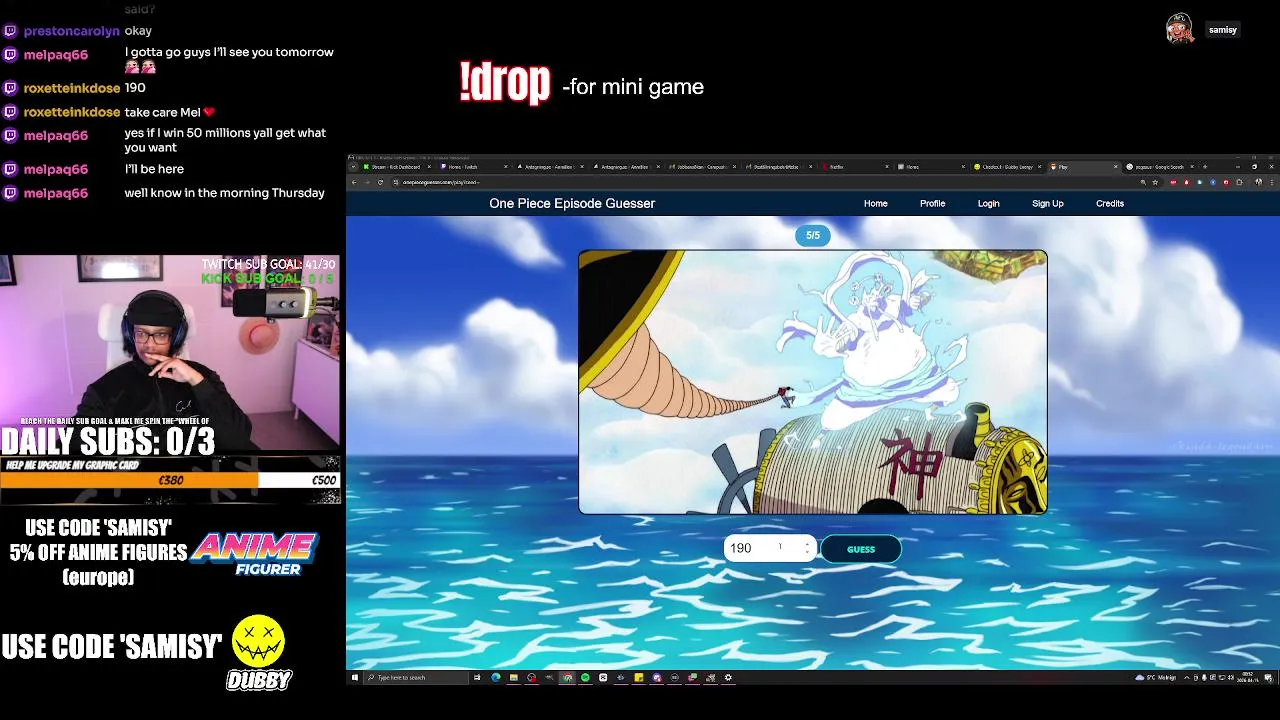Open Spotify from the taskbar
The image size is (1280, 720).
coord(585,678)
